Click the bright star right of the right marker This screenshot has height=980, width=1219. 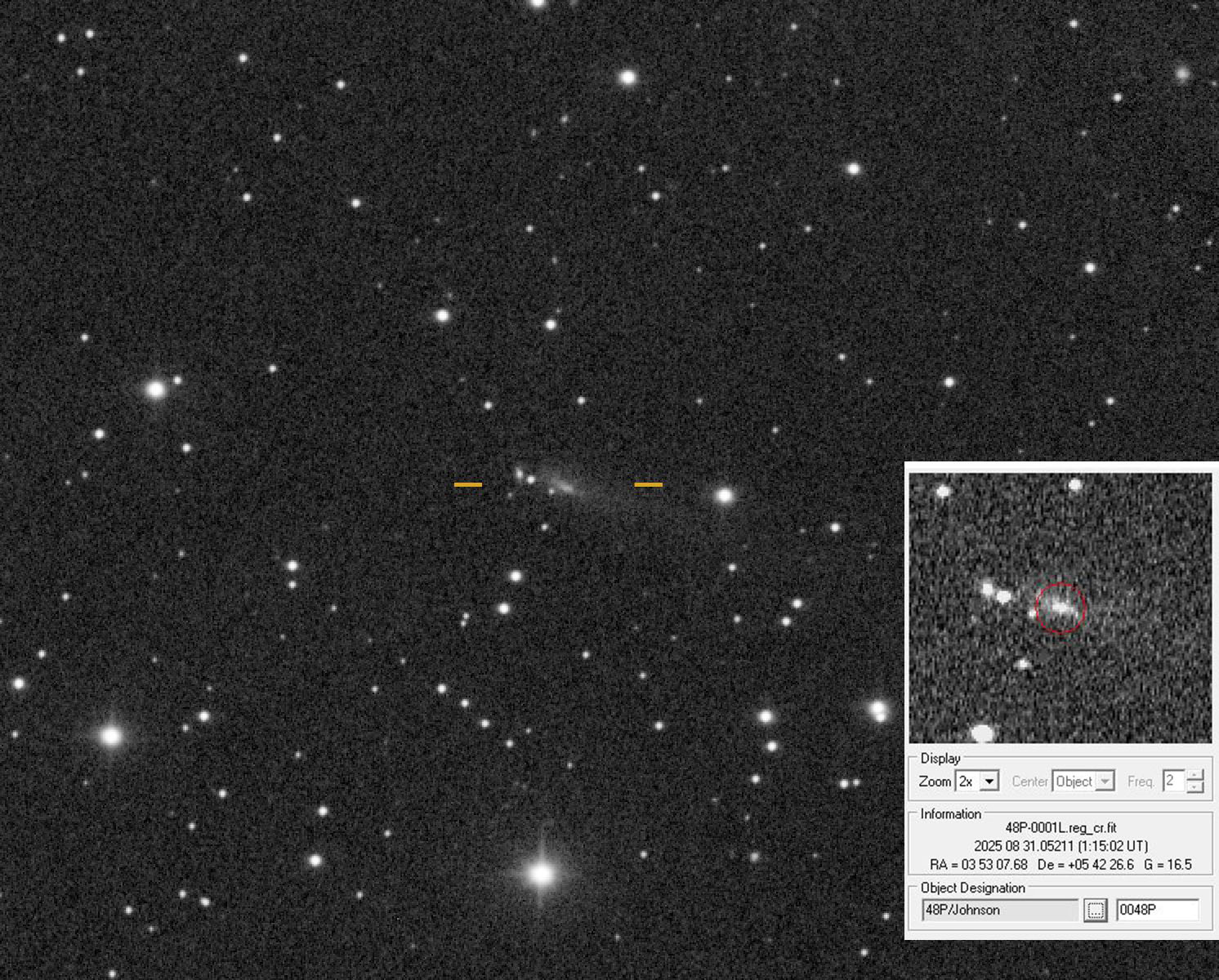coord(725,496)
